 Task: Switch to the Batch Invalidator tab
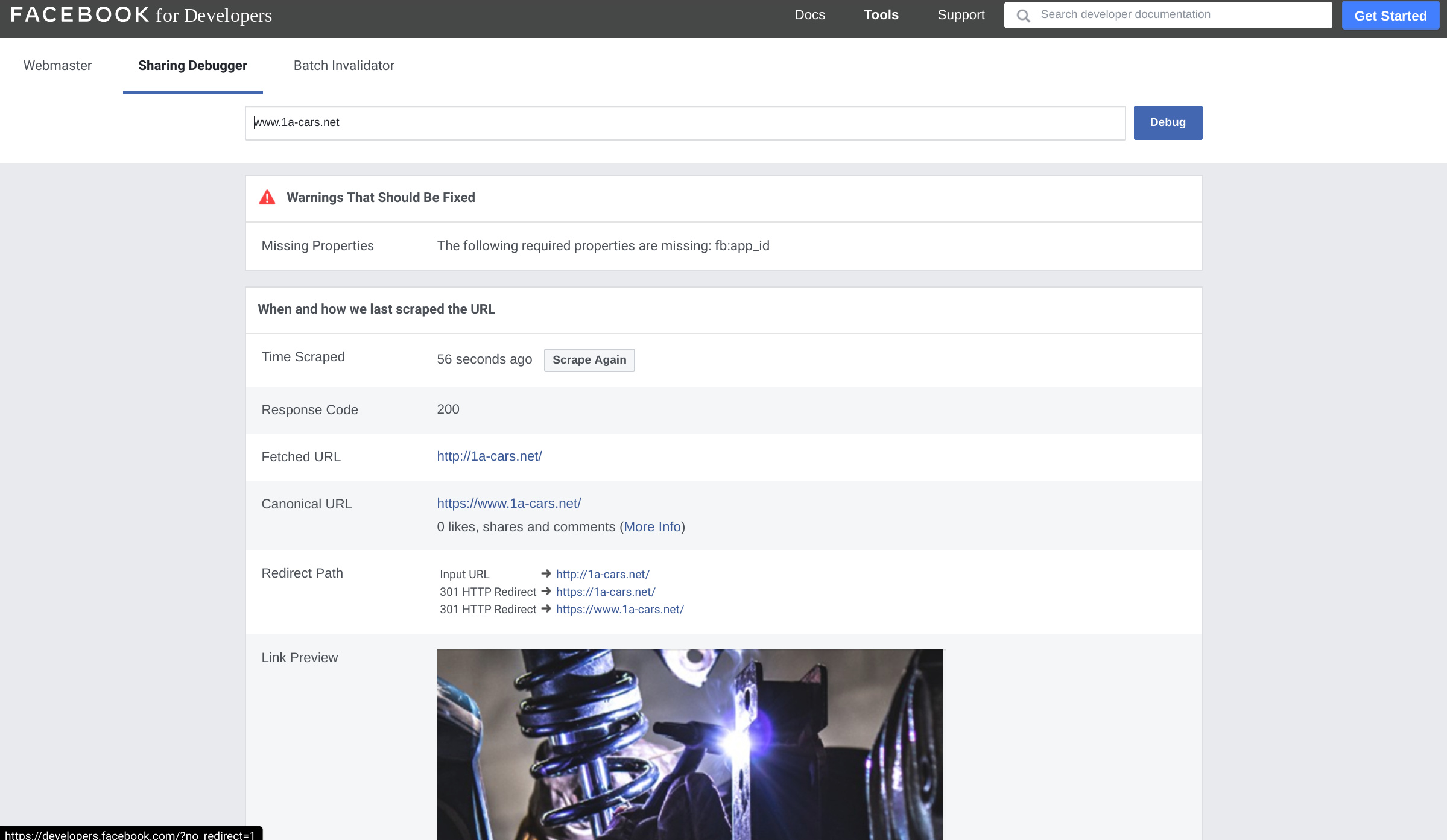point(344,66)
